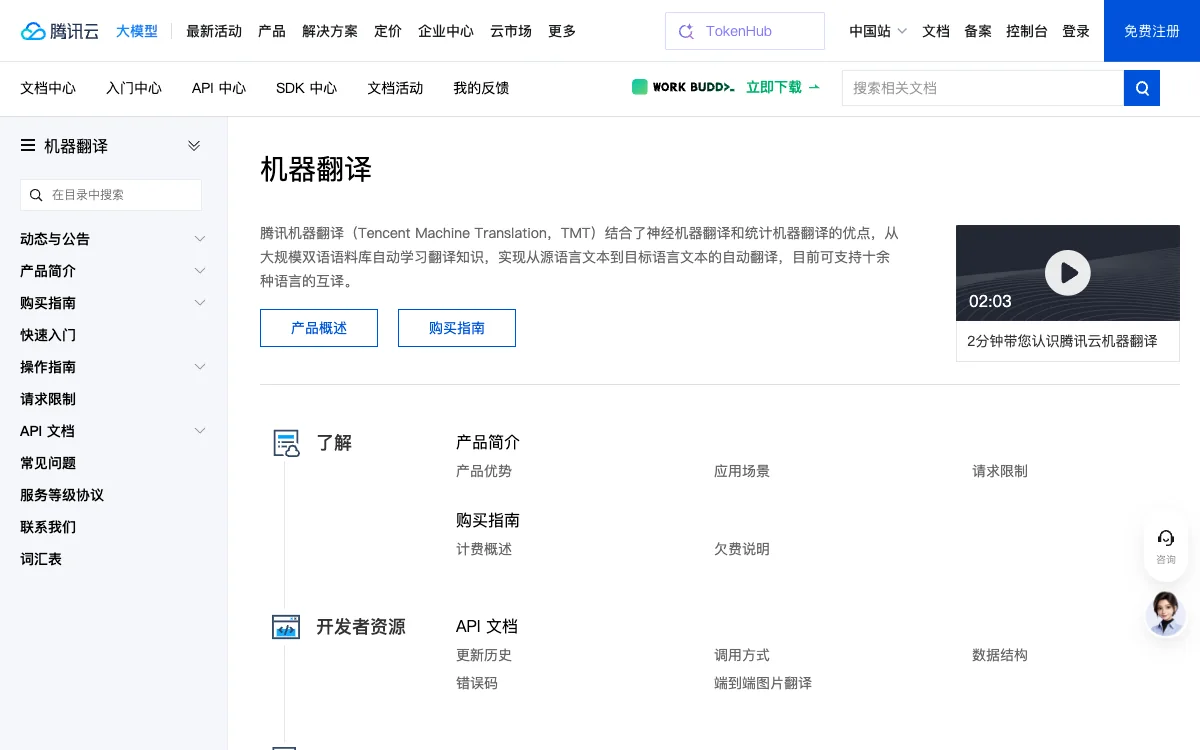Open 服务等级协议 in sidebar

(62, 495)
